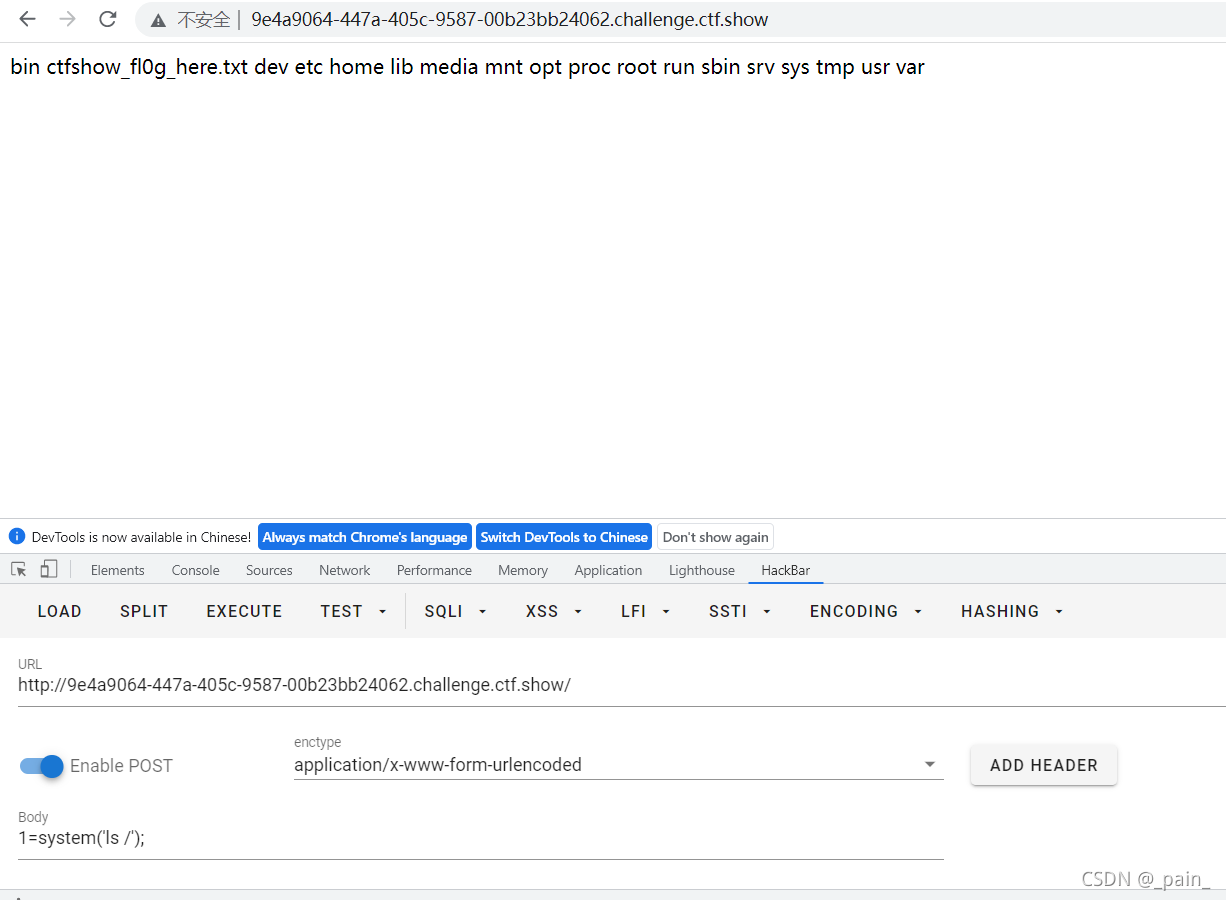View the DevTools language info icon
This screenshot has width=1226, height=900.
pyautogui.click(x=16, y=536)
